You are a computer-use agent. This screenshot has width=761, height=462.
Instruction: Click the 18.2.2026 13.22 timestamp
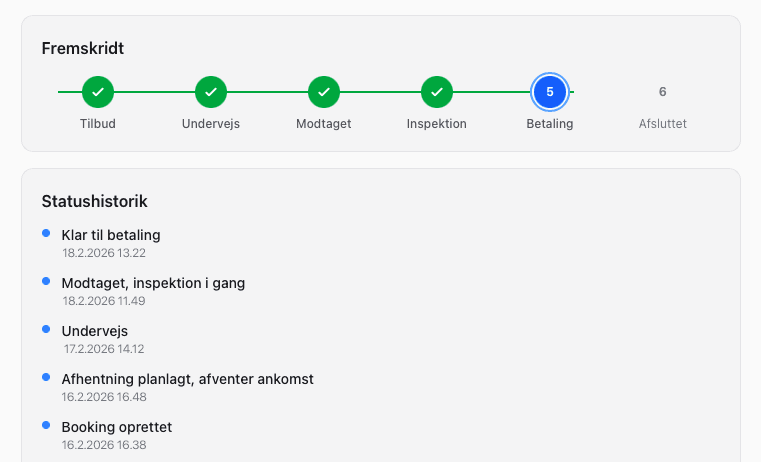coord(104,253)
